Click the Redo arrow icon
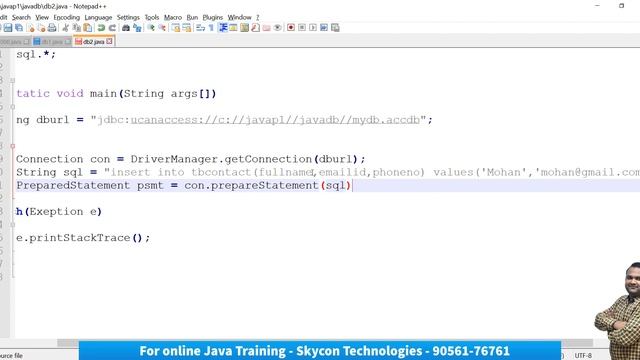 [x=112, y=28]
